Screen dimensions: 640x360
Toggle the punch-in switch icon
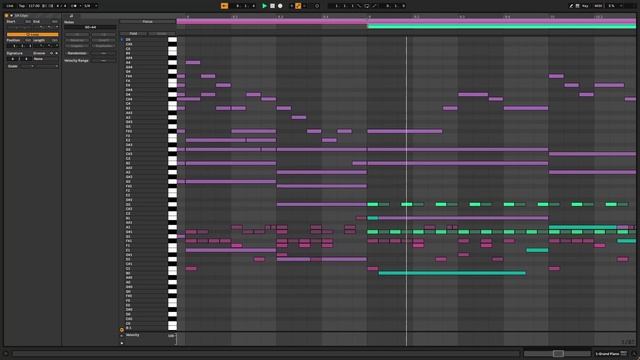coord(359,6)
